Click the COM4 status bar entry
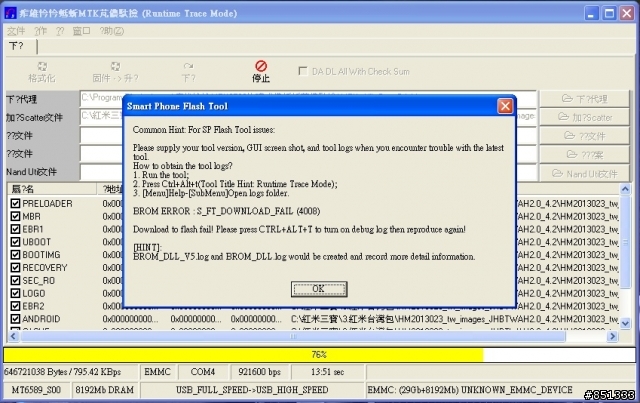 tap(202, 372)
